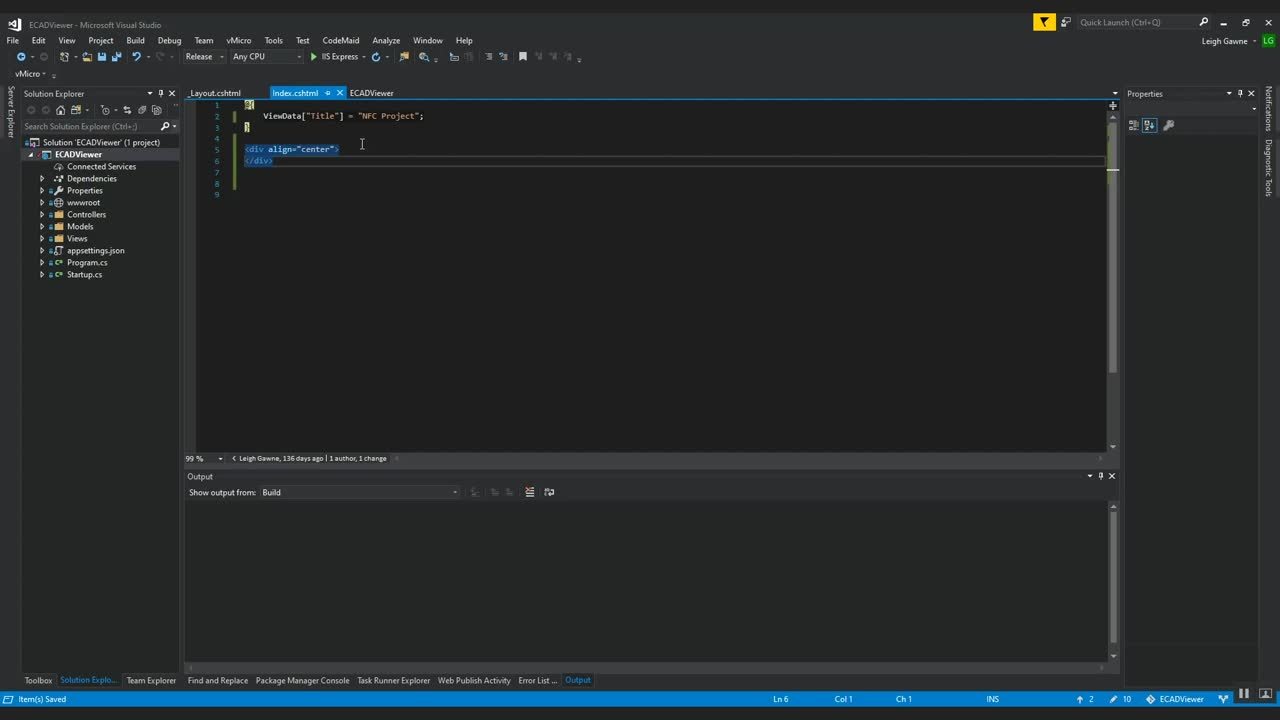Click the Clear All icon in Output panel
This screenshot has width=1280, height=720.
pyautogui.click(x=530, y=492)
